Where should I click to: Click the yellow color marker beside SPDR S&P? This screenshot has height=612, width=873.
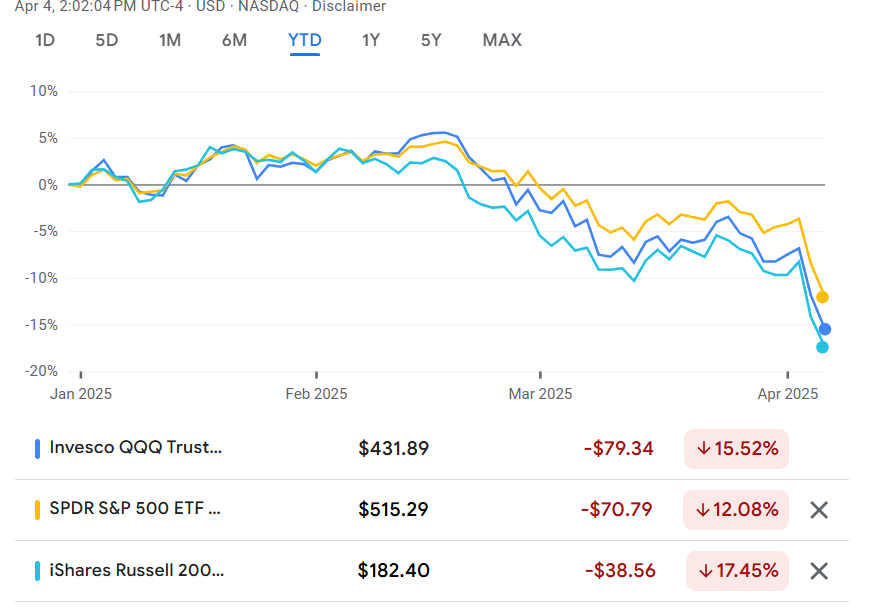37,510
